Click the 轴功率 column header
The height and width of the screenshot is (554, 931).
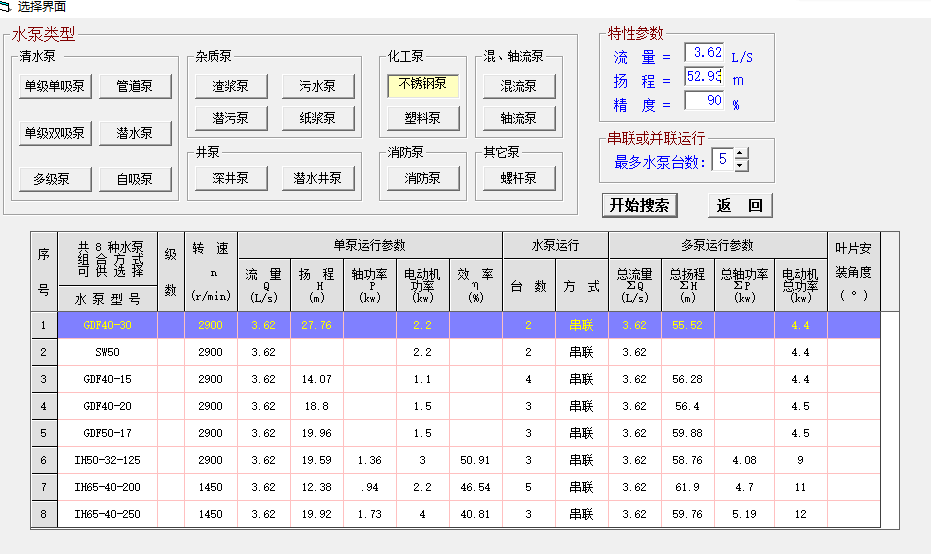(x=369, y=285)
